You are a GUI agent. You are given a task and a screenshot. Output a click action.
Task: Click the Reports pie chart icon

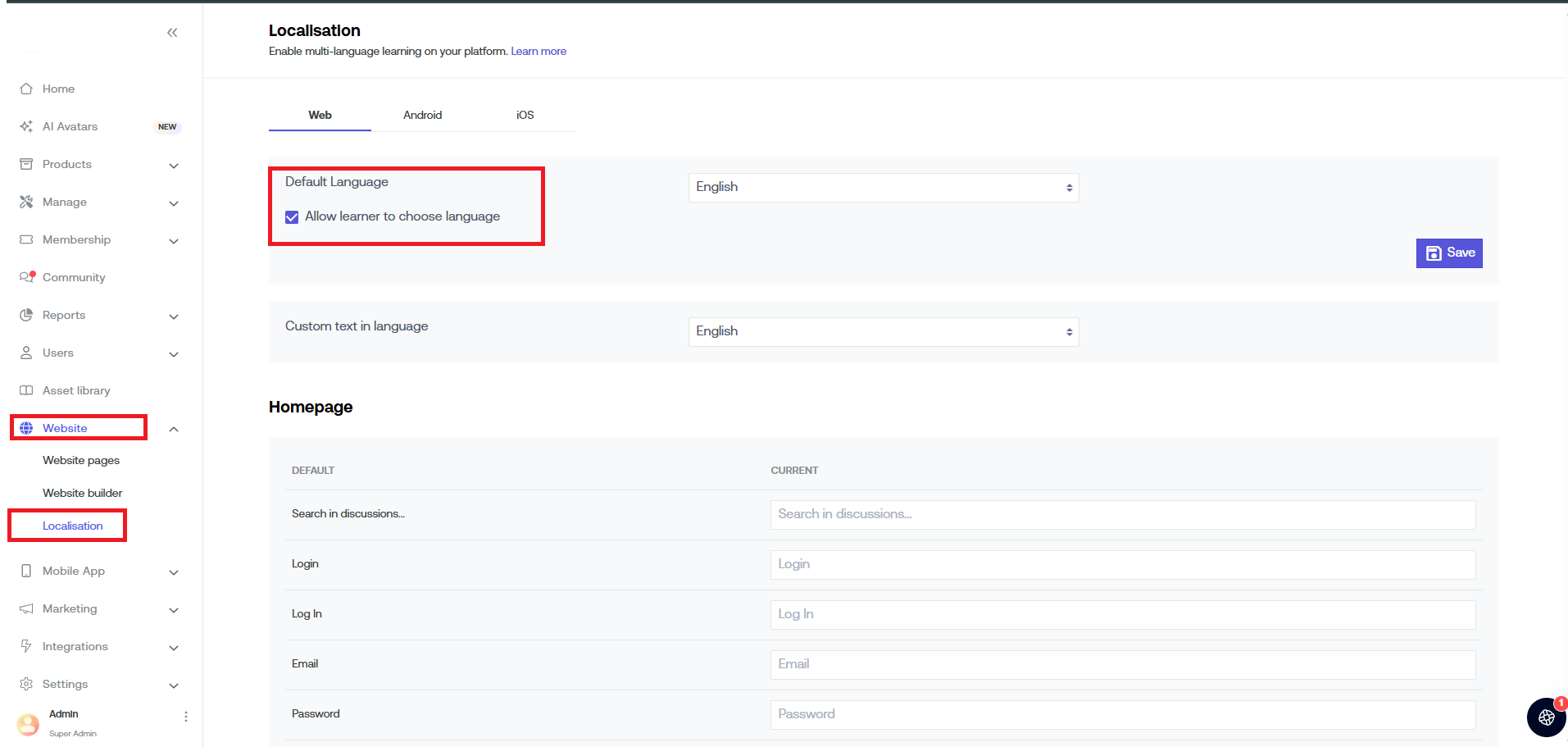tap(26, 315)
